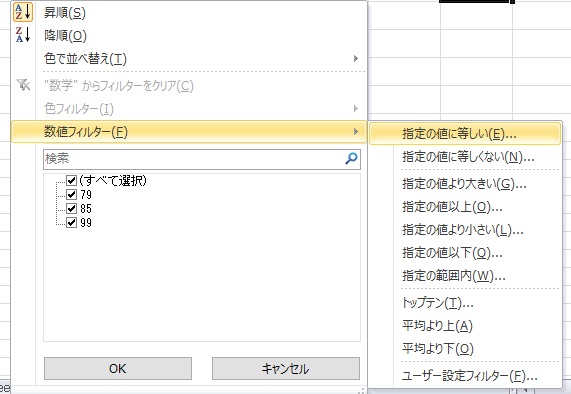Image resolution: width=571 pixels, height=394 pixels.
Task: Click the Z-A descending sort icon
Action: 23,35
